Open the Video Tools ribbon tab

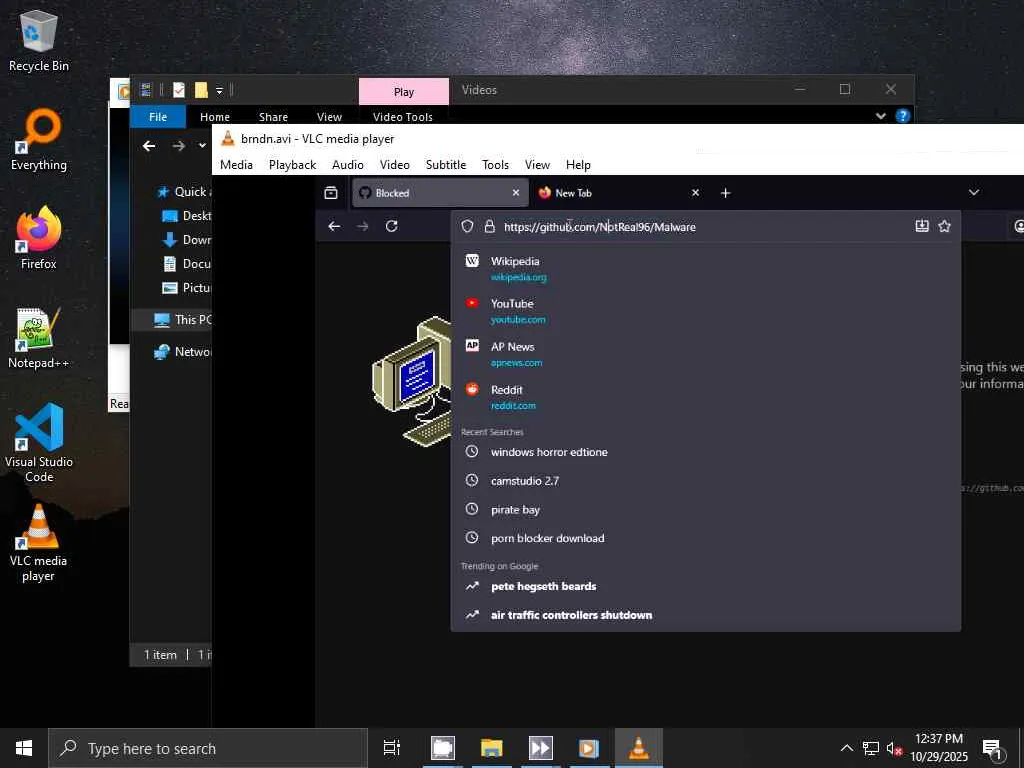[403, 117]
